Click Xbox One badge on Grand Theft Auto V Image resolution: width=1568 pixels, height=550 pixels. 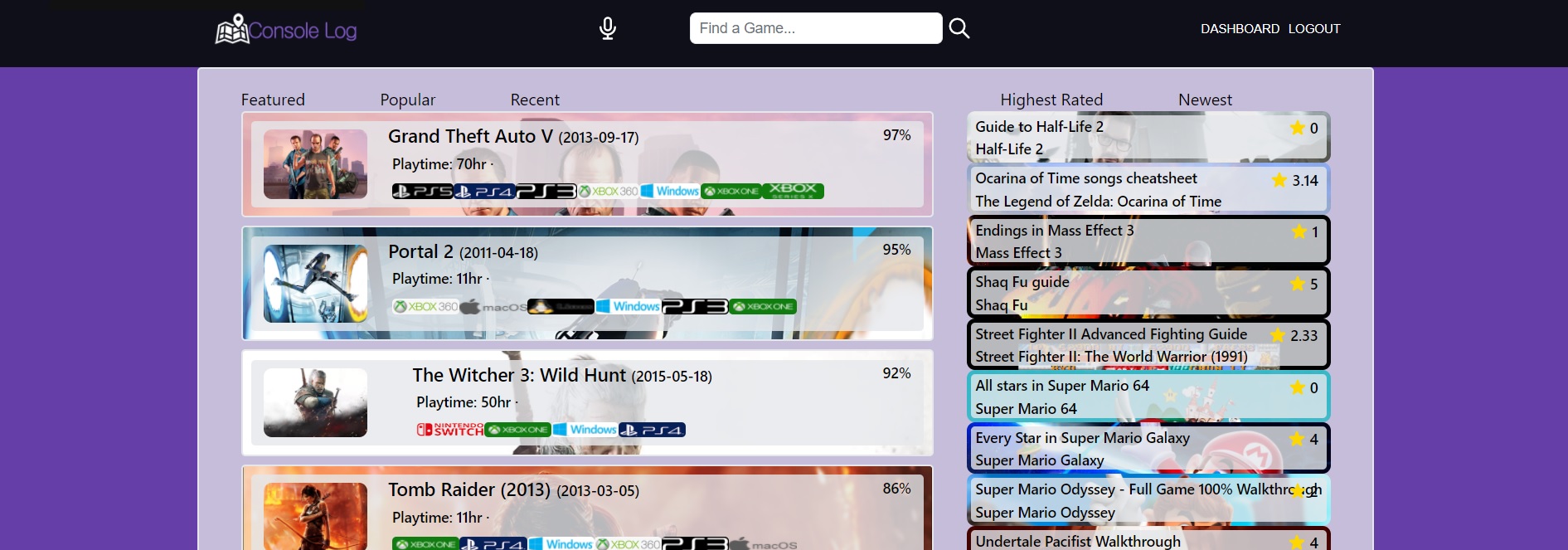coord(731,192)
